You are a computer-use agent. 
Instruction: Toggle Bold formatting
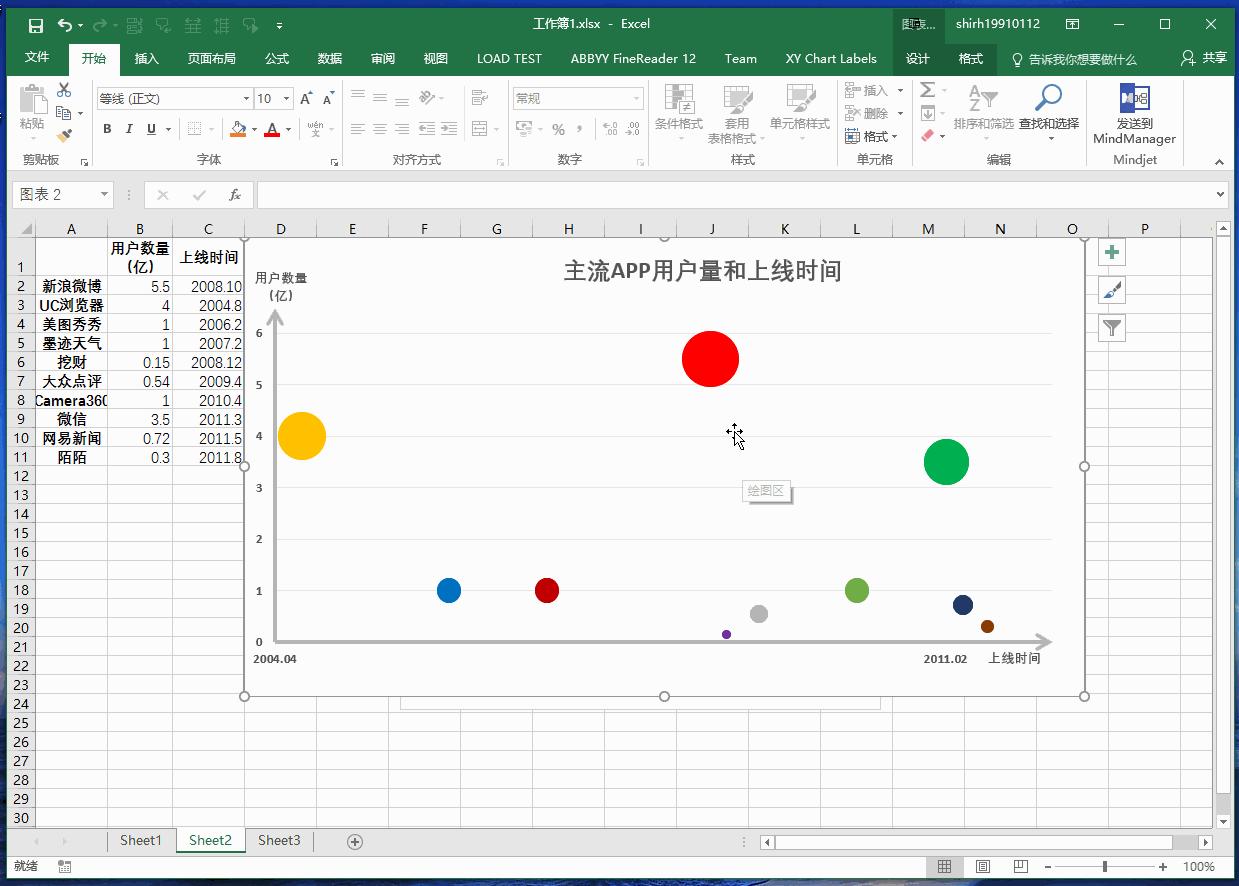pos(108,129)
